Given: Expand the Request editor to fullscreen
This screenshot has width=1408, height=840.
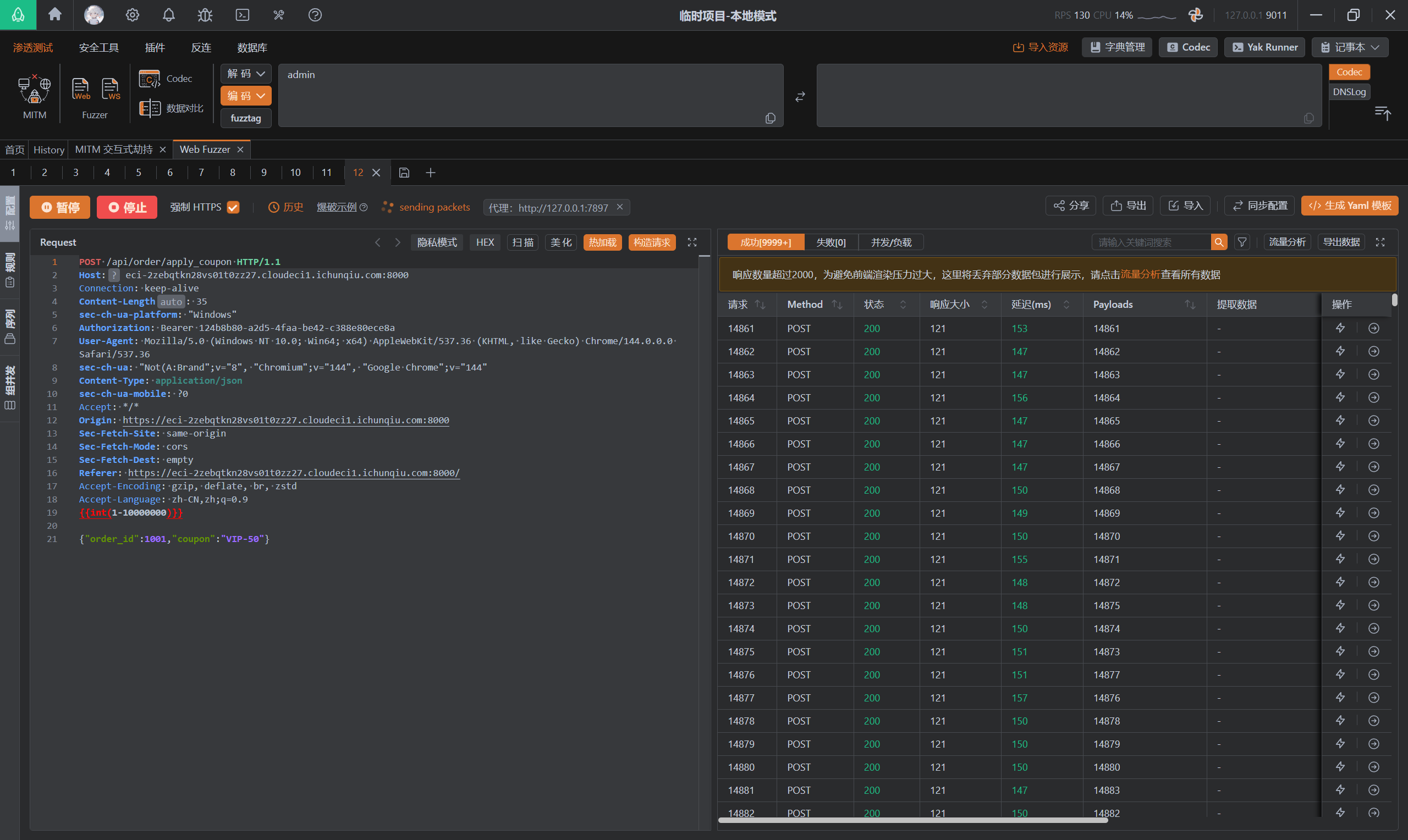Looking at the screenshot, I should coord(692,242).
